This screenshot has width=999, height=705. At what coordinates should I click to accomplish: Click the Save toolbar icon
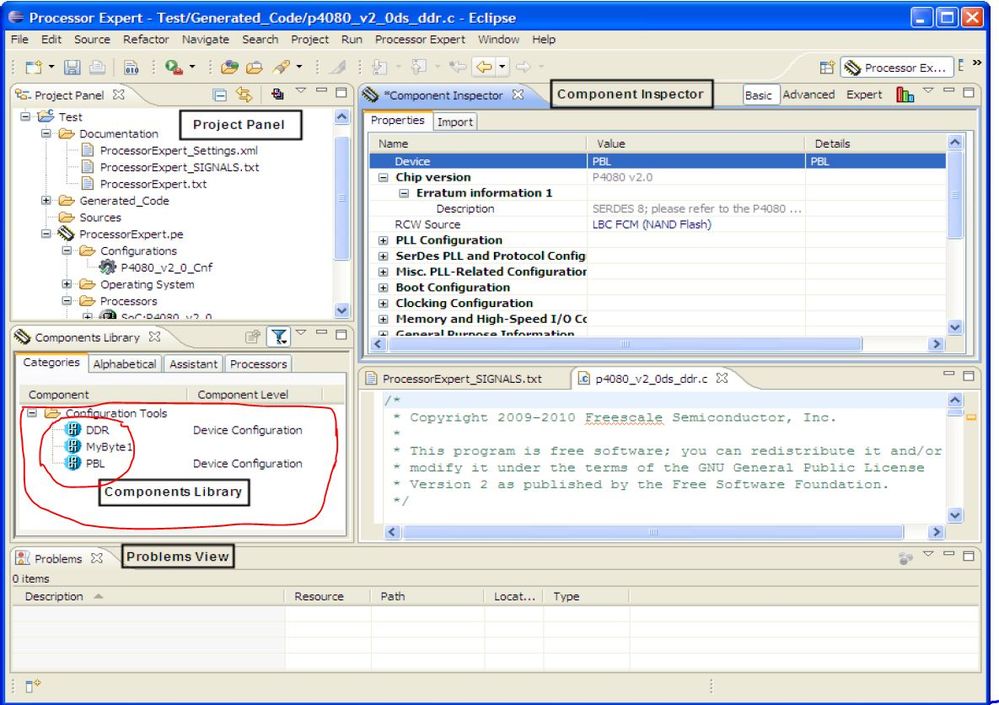[72, 67]
